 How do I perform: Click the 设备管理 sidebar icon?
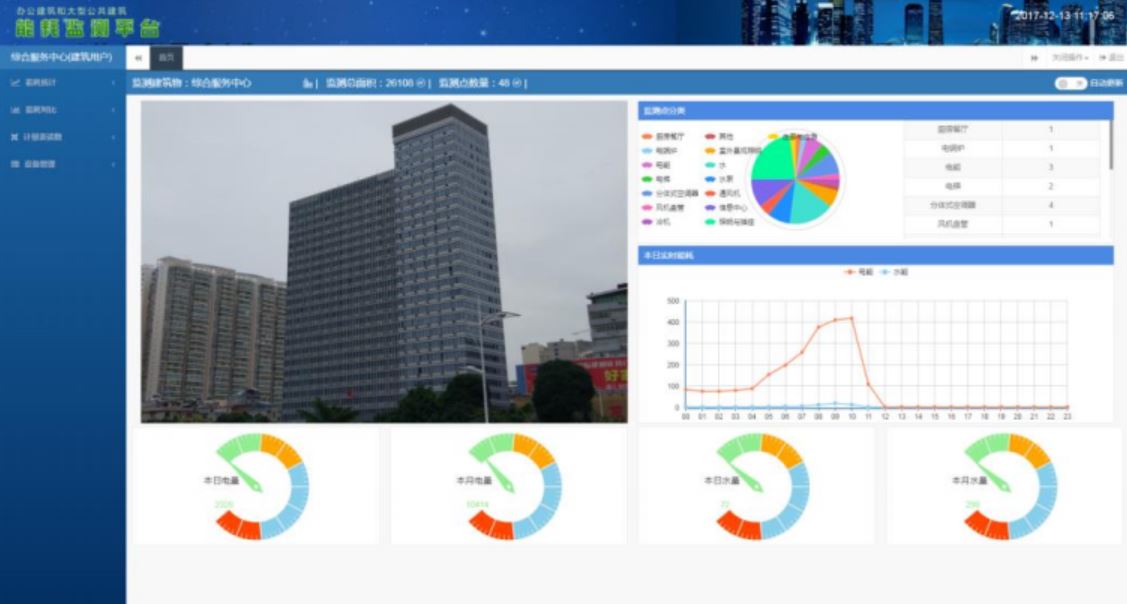pyautogui.click(x=15, y=163)
